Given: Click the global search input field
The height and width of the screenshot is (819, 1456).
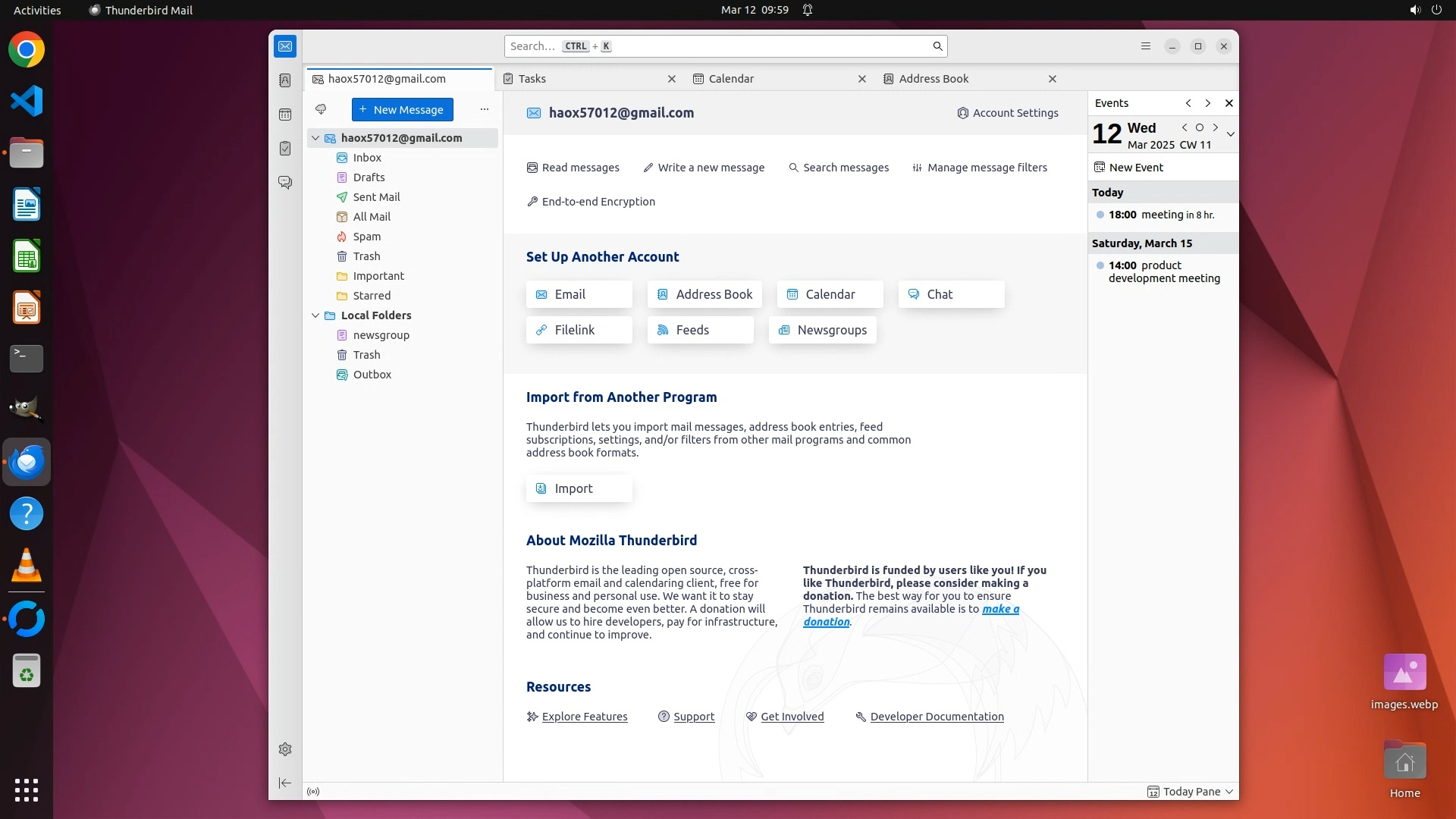Looking at the screenshot, I should pyautogui.click(x=720, y=46).
